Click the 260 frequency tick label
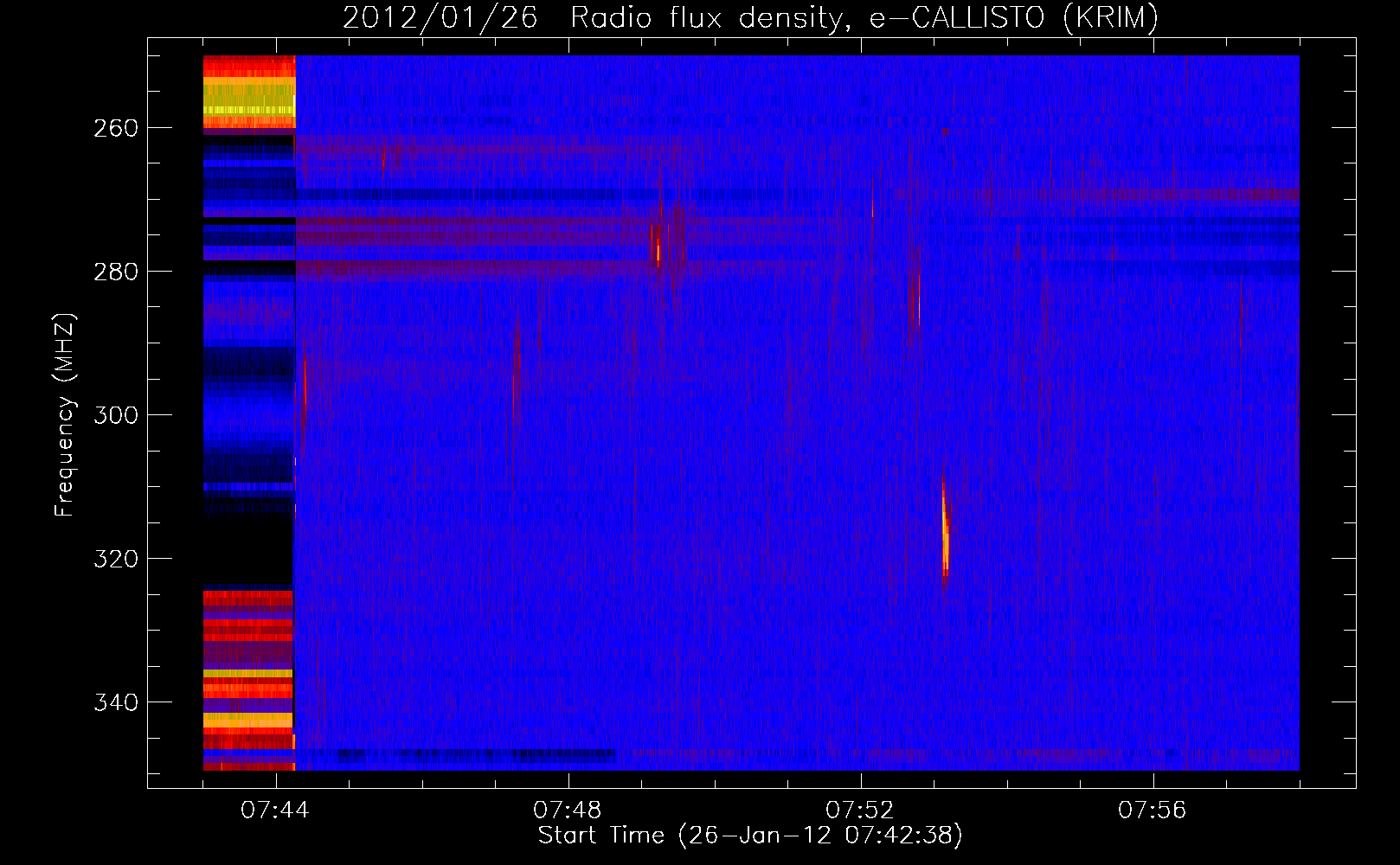1400x865 pixels. pyautogui.click(x=116, y=128)
